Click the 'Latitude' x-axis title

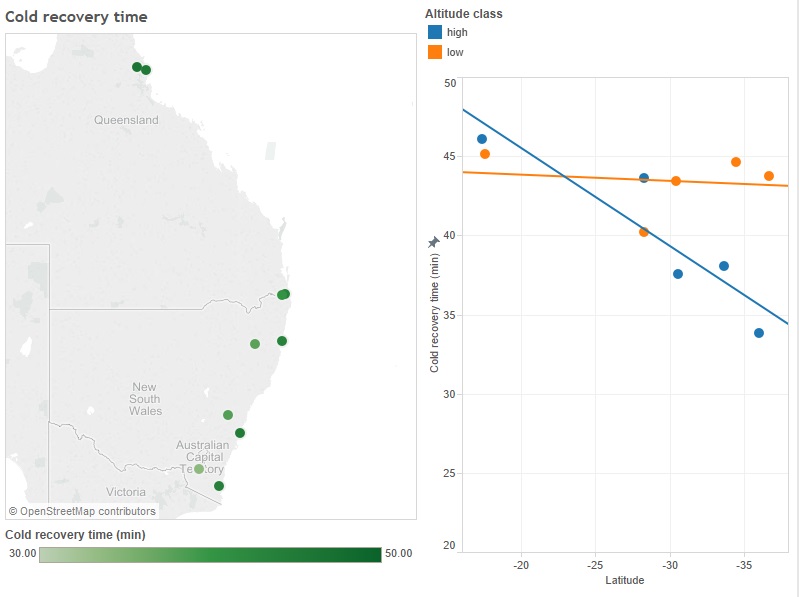click(x=625, y=580)
